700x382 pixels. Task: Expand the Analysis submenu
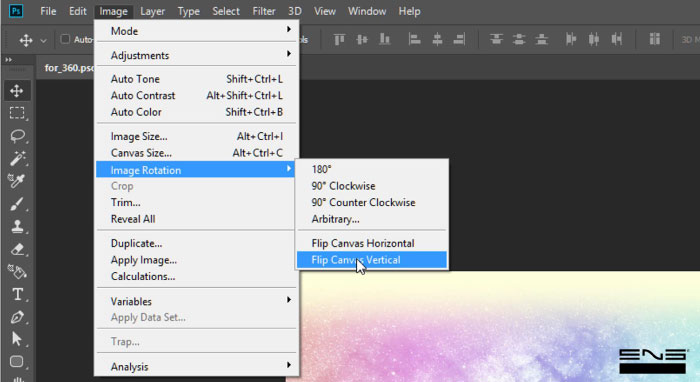tap(196, 366)
